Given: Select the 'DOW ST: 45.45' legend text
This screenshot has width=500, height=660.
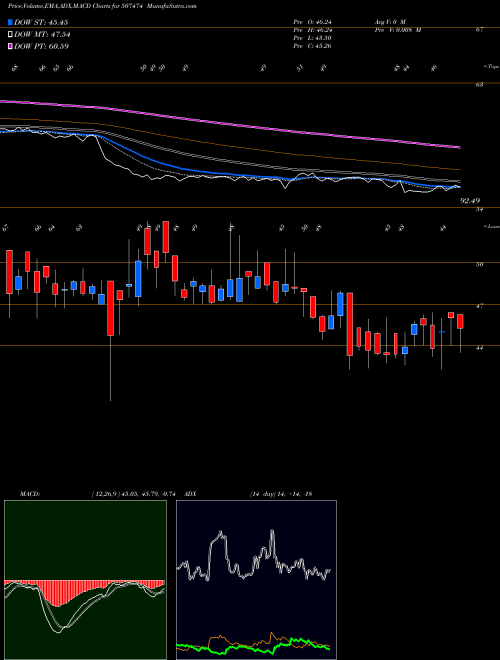Looking at the screenshot, I should tap(41, 22).
